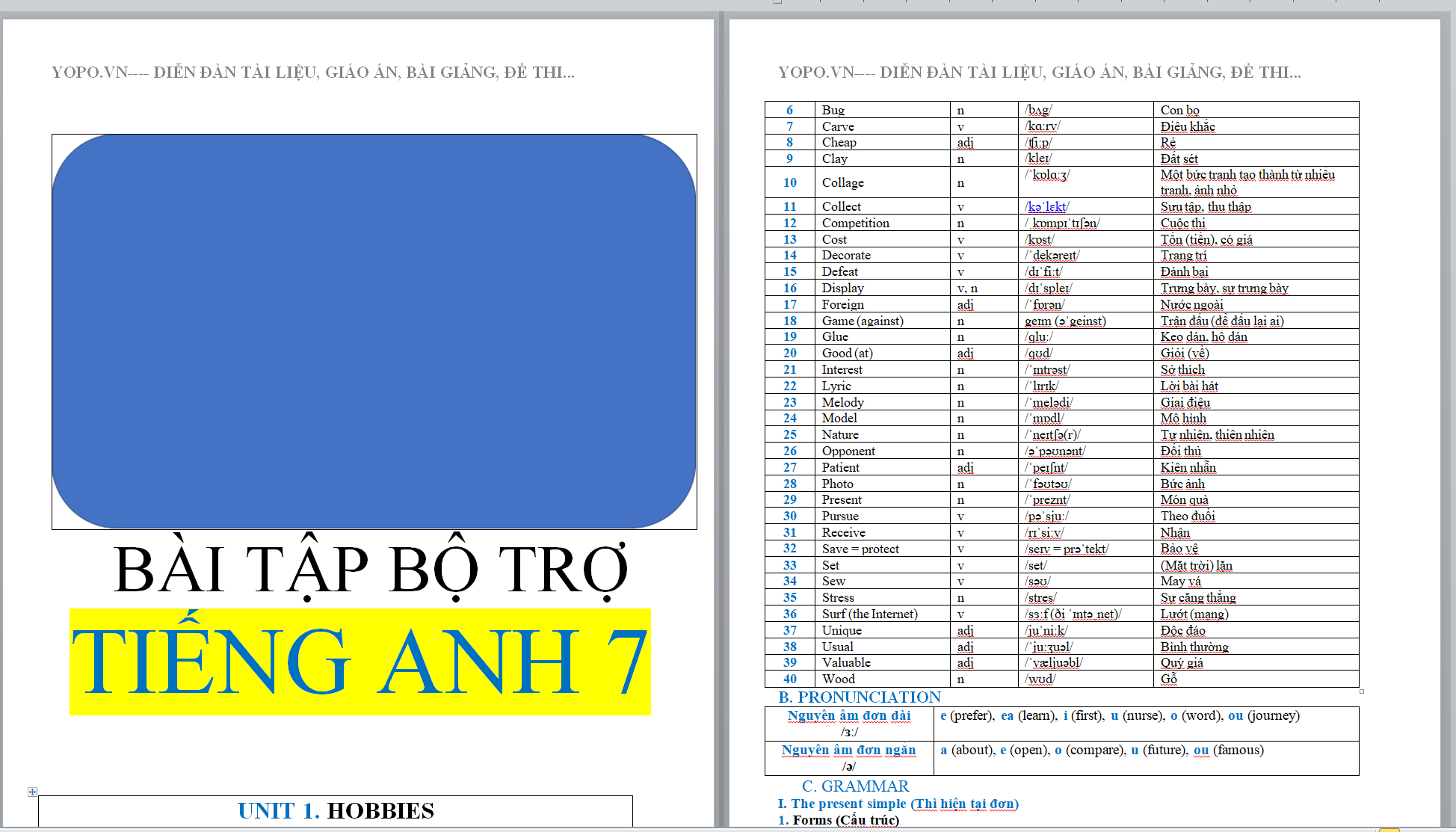Click the word 'Patient' in row 27
This screenshot has height=832, width=1456.
click(x=841, y=468)
